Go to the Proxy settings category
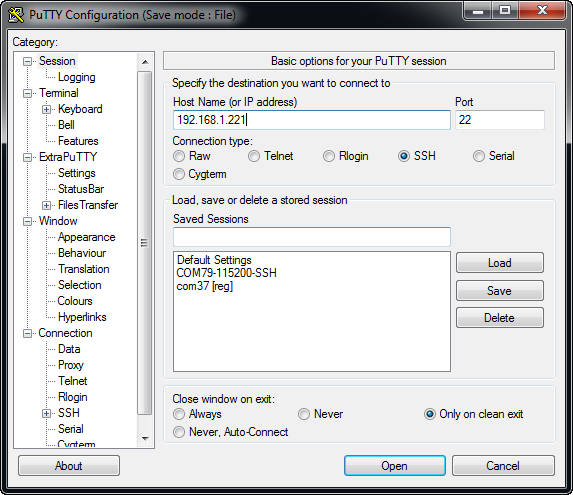Image resolution: width=573 pixels, height=495 pixels. tap(71, 365)
